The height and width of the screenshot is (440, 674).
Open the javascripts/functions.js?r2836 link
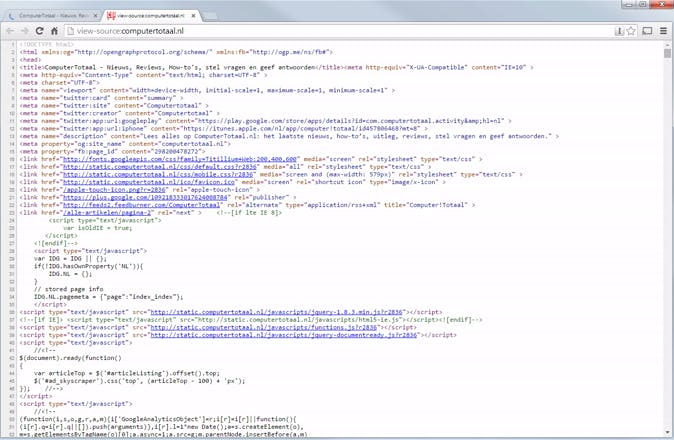(263, 327)
